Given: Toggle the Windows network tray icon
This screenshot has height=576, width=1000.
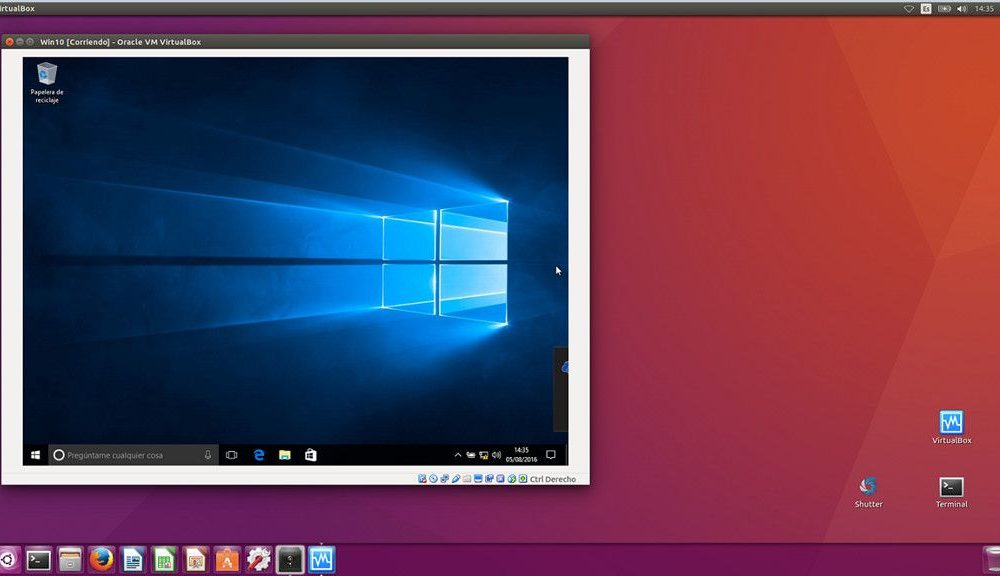Looking at the screenshot, I should coord(483,455).
